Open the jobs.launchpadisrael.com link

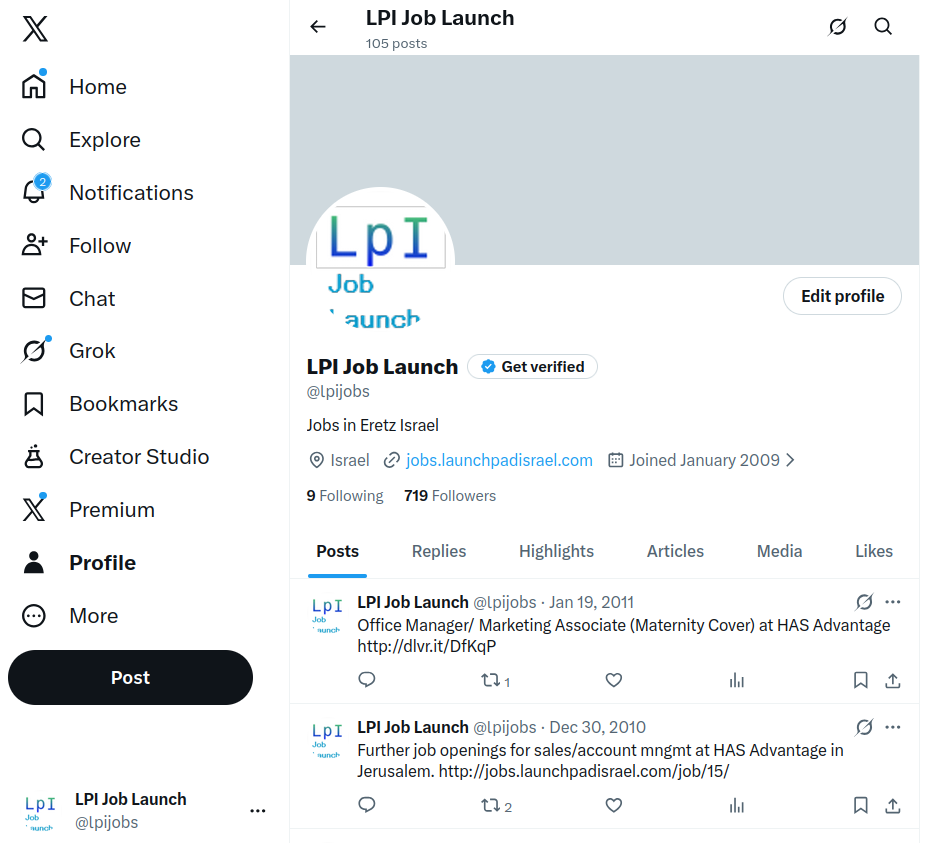tap(499, 460)
